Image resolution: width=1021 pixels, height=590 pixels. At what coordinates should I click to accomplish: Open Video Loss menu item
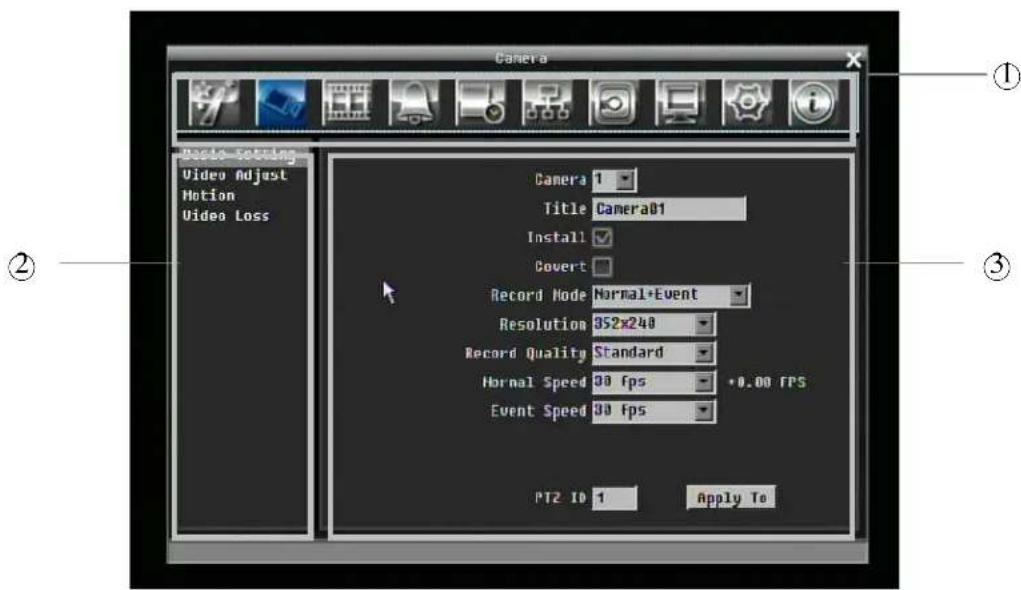225,216
